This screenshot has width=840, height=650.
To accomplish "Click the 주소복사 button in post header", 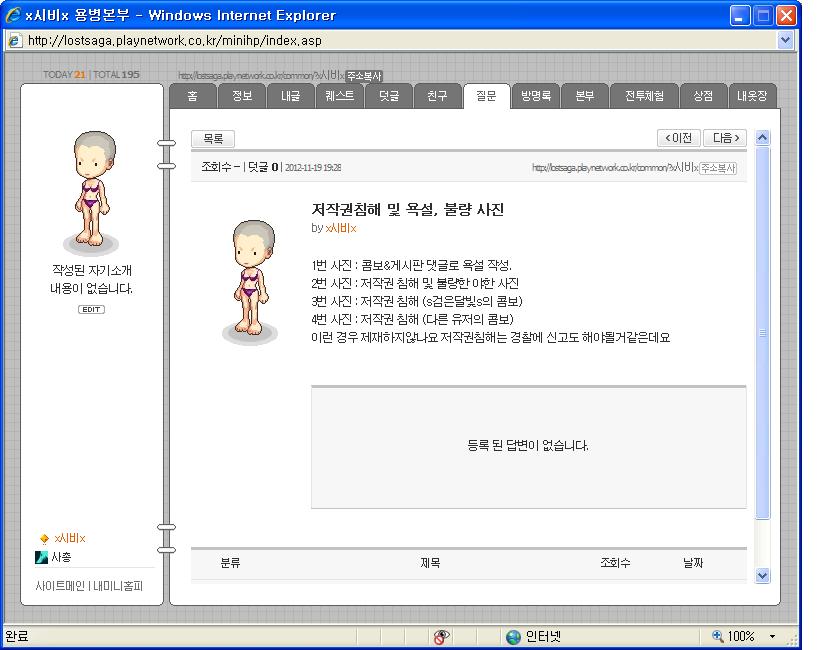I will coord(718,168).
